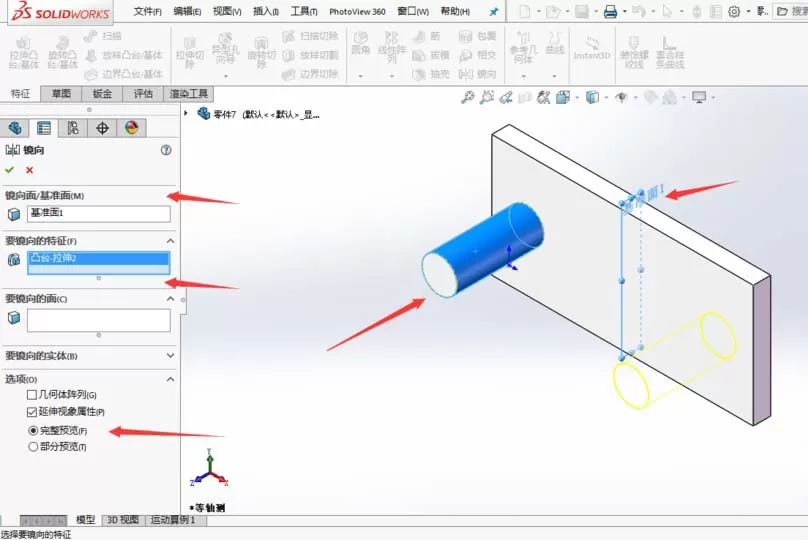Cancel the mirror with red X
This screenshot has height=540, width=808.
point(29,170)
